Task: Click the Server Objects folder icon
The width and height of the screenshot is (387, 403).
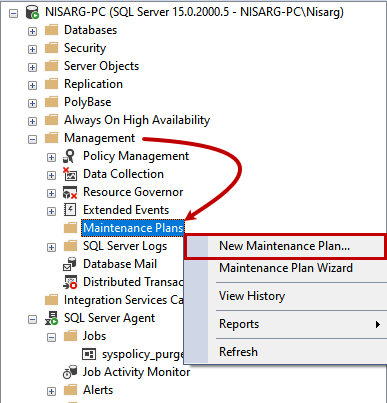Action: pos(51,66)
